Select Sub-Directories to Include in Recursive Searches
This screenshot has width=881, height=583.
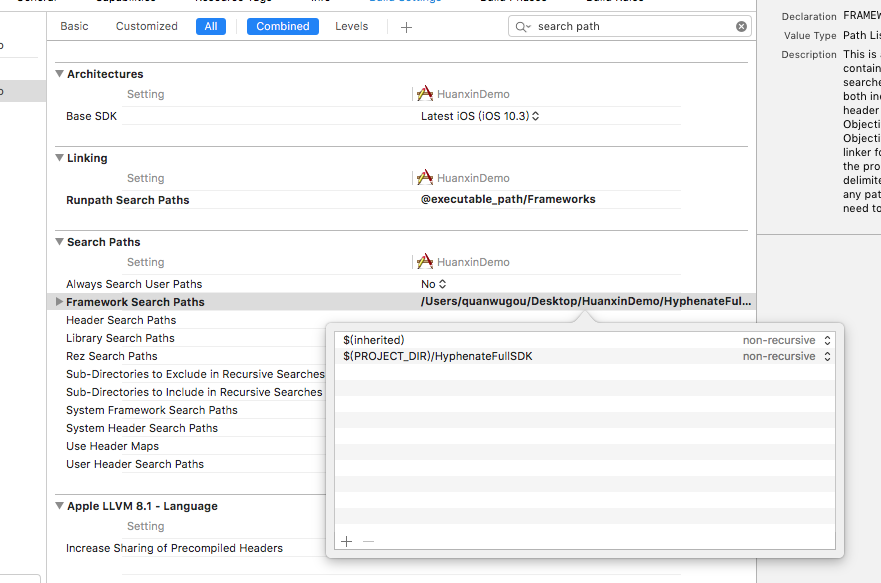point(194,392)
